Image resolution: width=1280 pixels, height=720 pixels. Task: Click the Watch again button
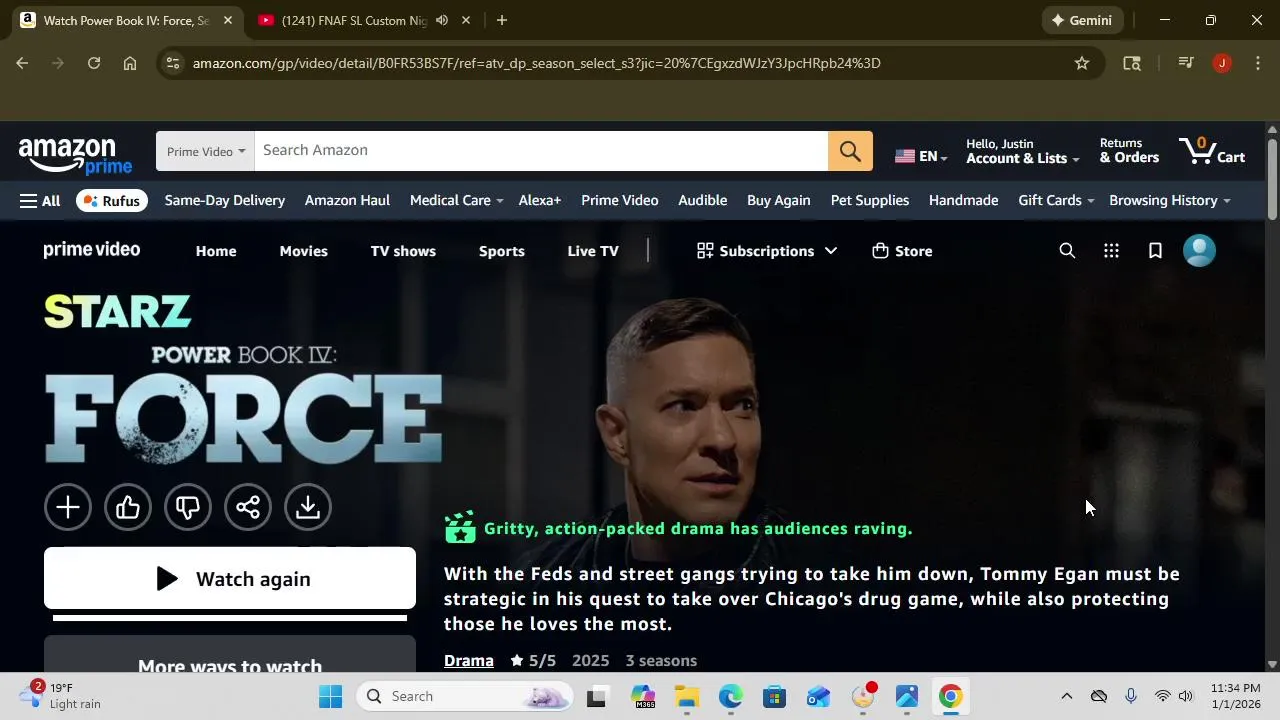[230, 578]
